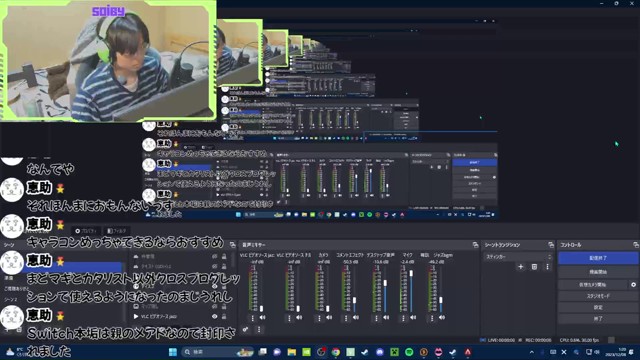Toggle visibility of VLC ビデオソース jacc source
This screenshot has width=640, height=360.
[x=215, y=316]
